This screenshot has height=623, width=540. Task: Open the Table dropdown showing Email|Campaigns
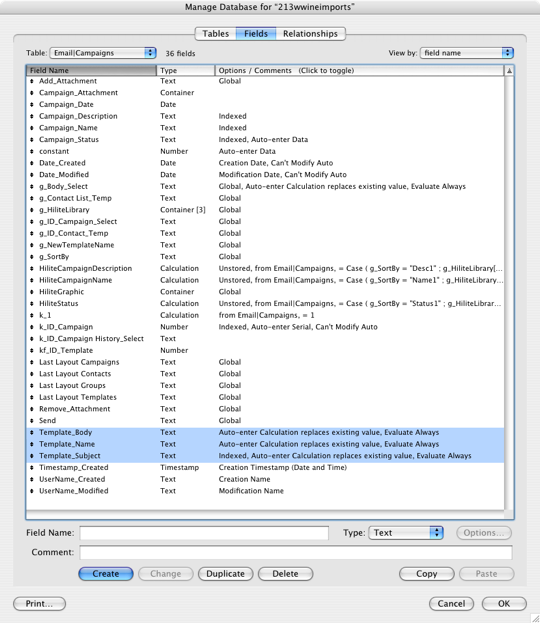[103, 53]
